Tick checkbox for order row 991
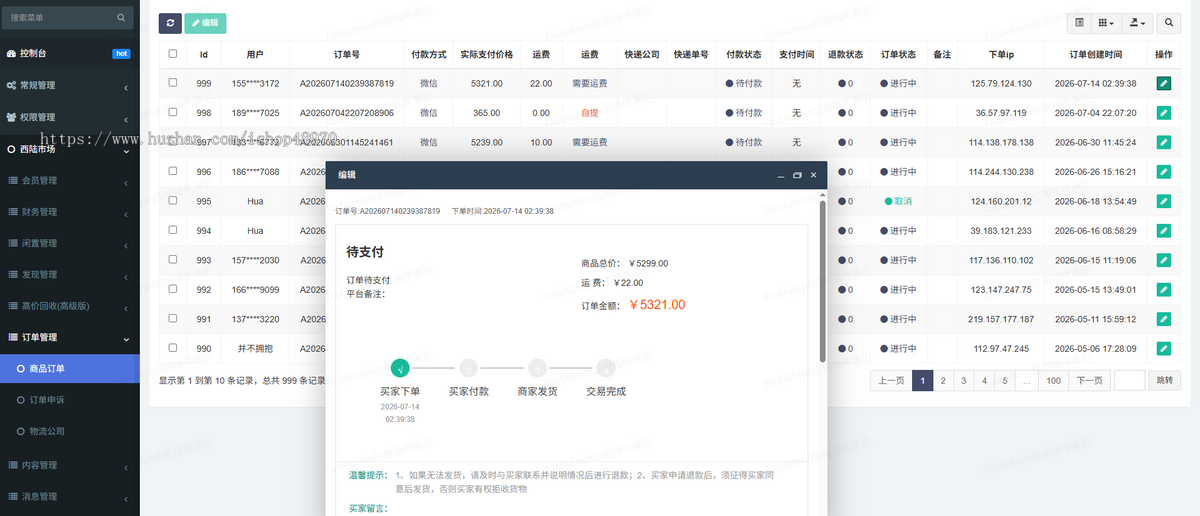 pos(173,318)
